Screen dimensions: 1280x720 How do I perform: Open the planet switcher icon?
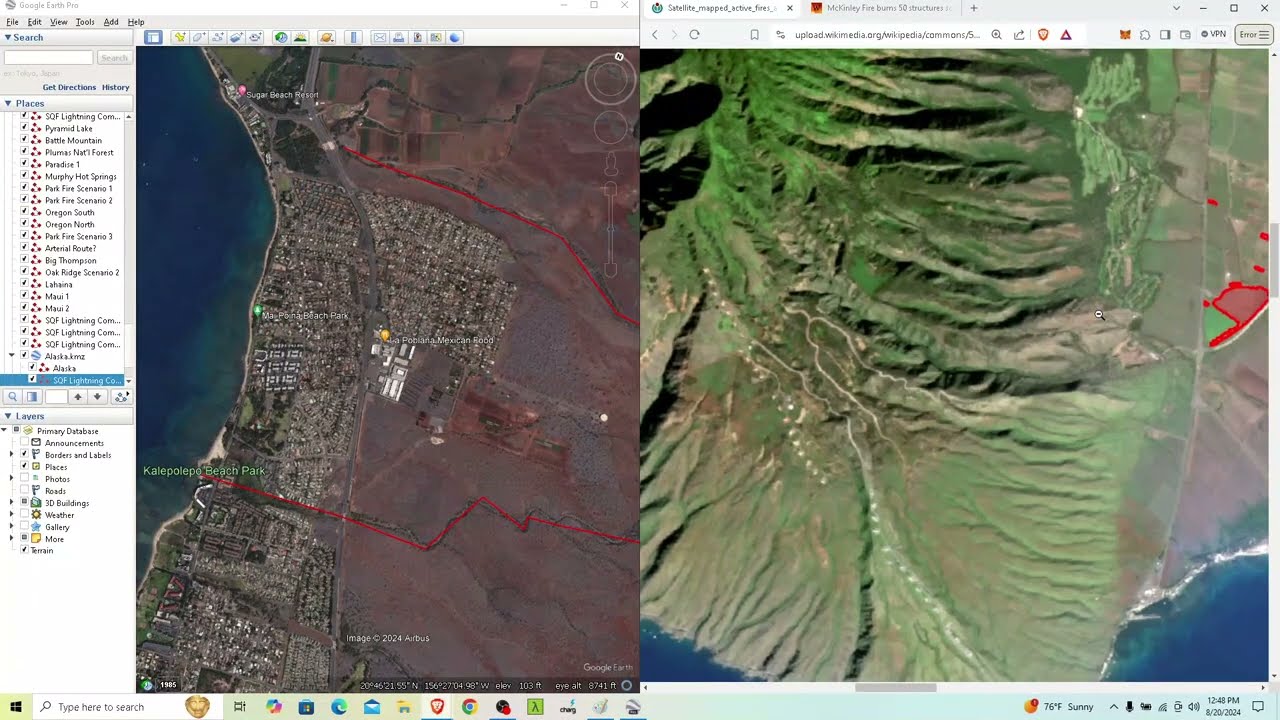click(326, 37)
